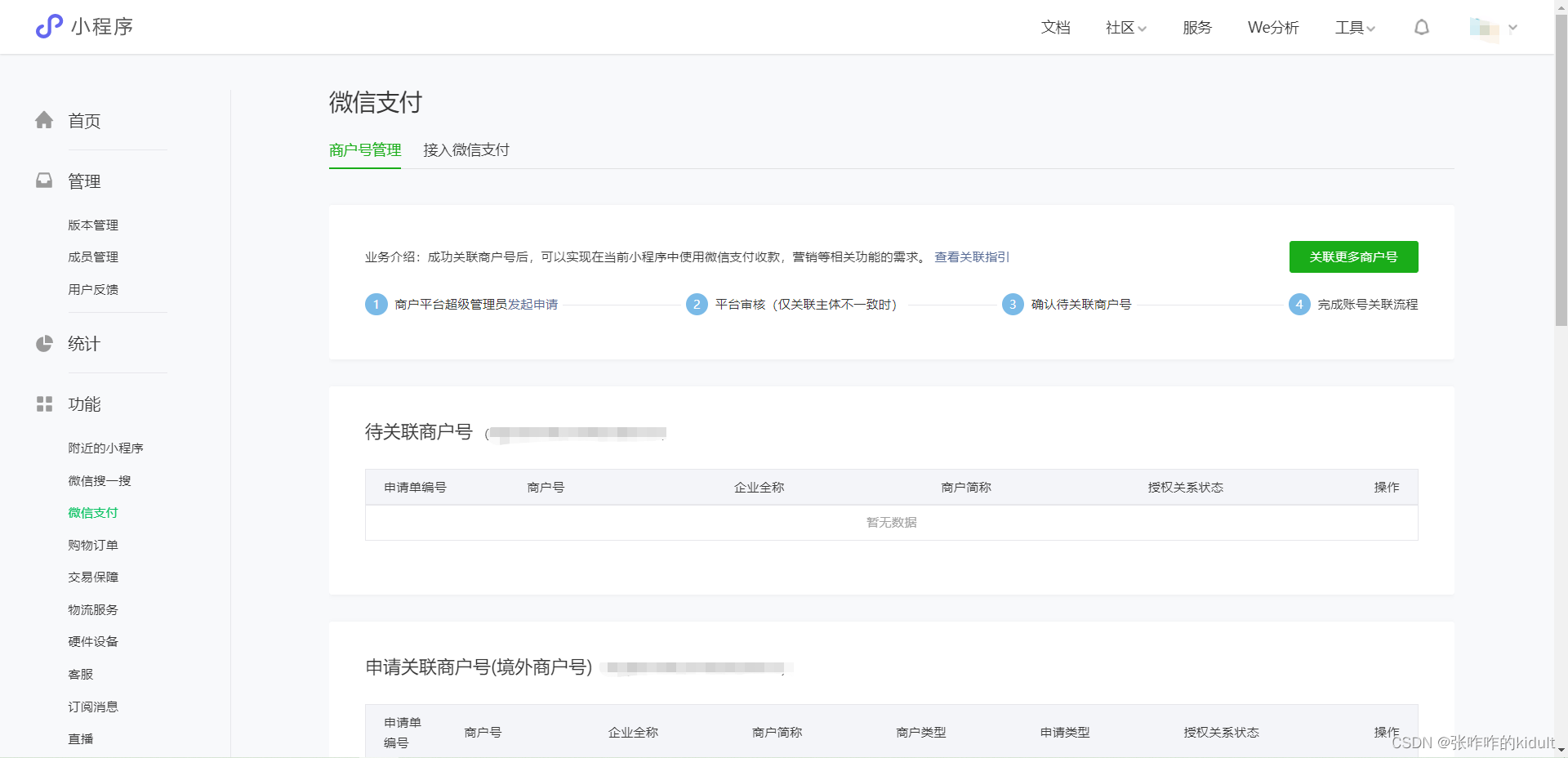
Task: Click the page vertical scrollbar thumb
Action: tap(1561, 172)
